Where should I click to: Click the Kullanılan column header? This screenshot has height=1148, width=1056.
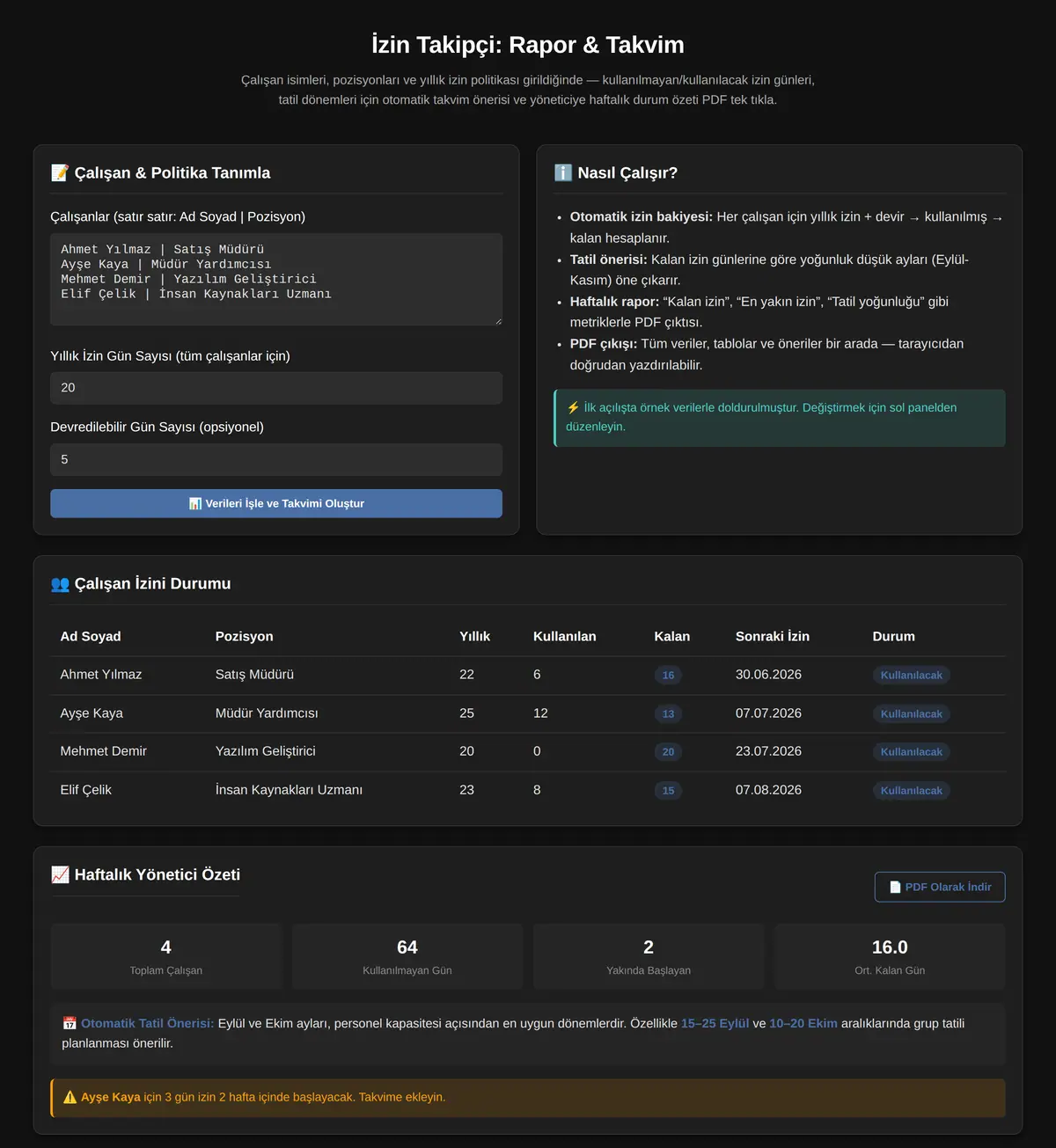click(565, 636)
